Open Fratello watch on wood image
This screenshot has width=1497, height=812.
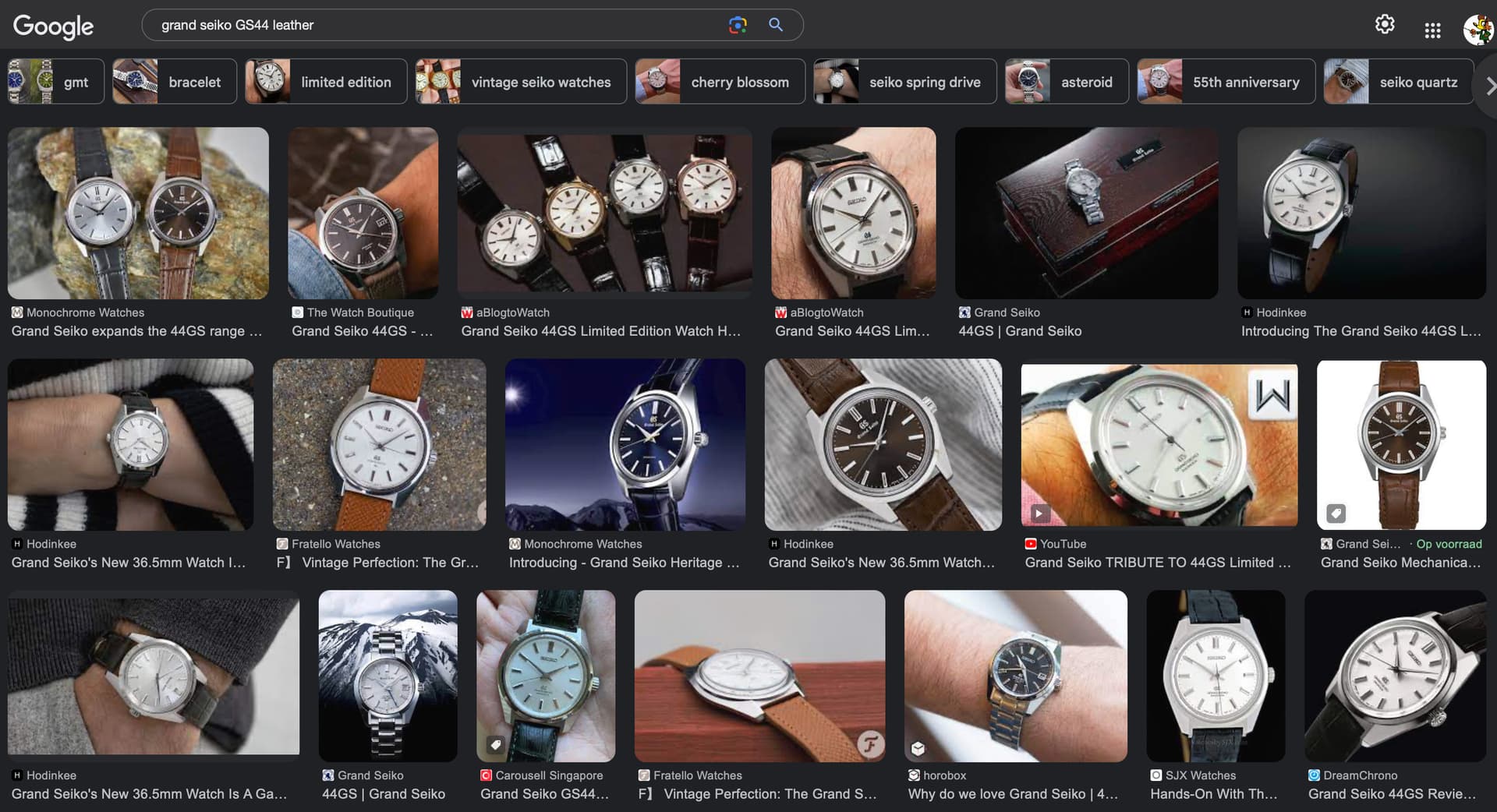tap(759, 676)
